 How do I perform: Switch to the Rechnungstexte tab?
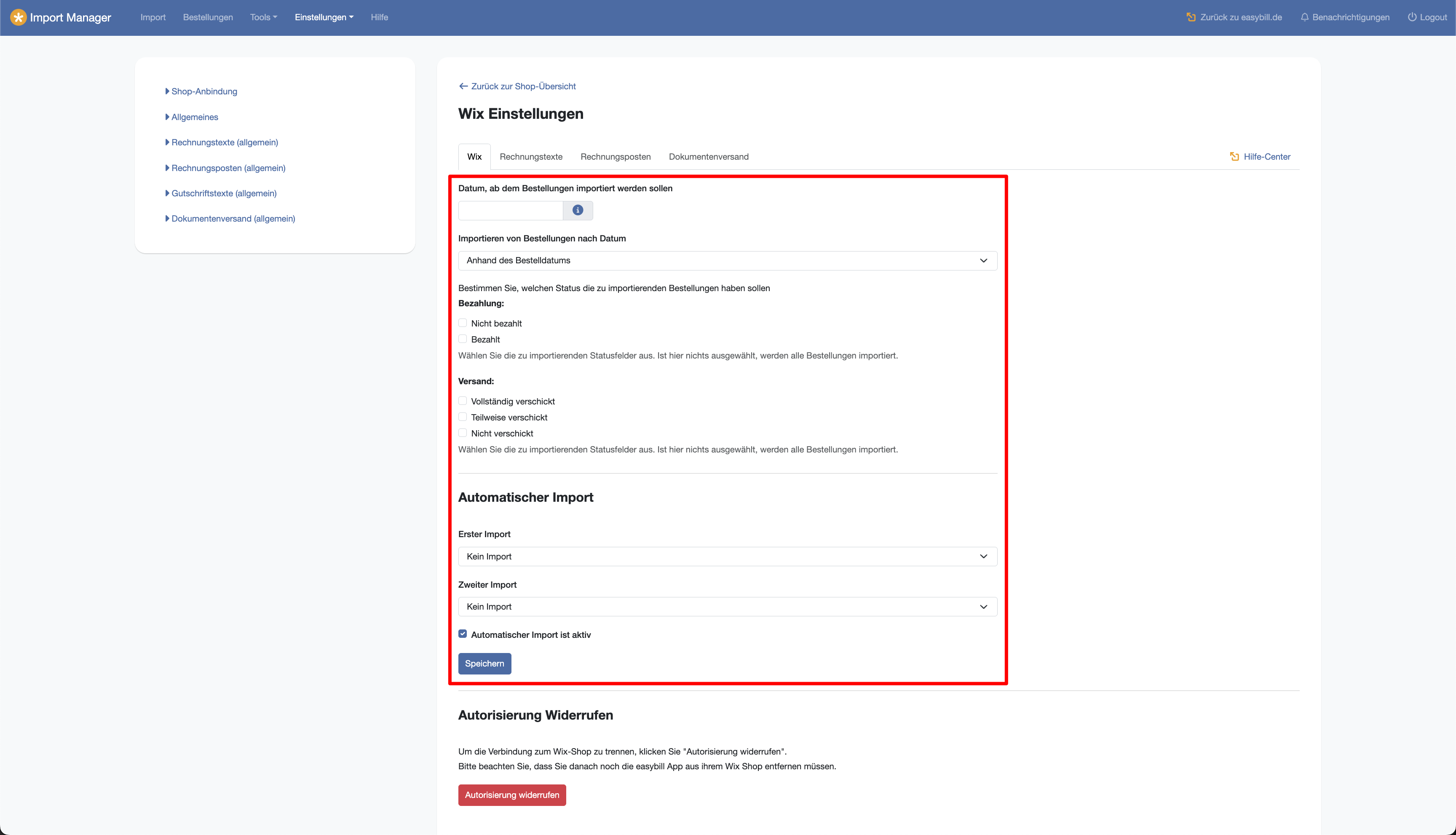coord(531,157)
